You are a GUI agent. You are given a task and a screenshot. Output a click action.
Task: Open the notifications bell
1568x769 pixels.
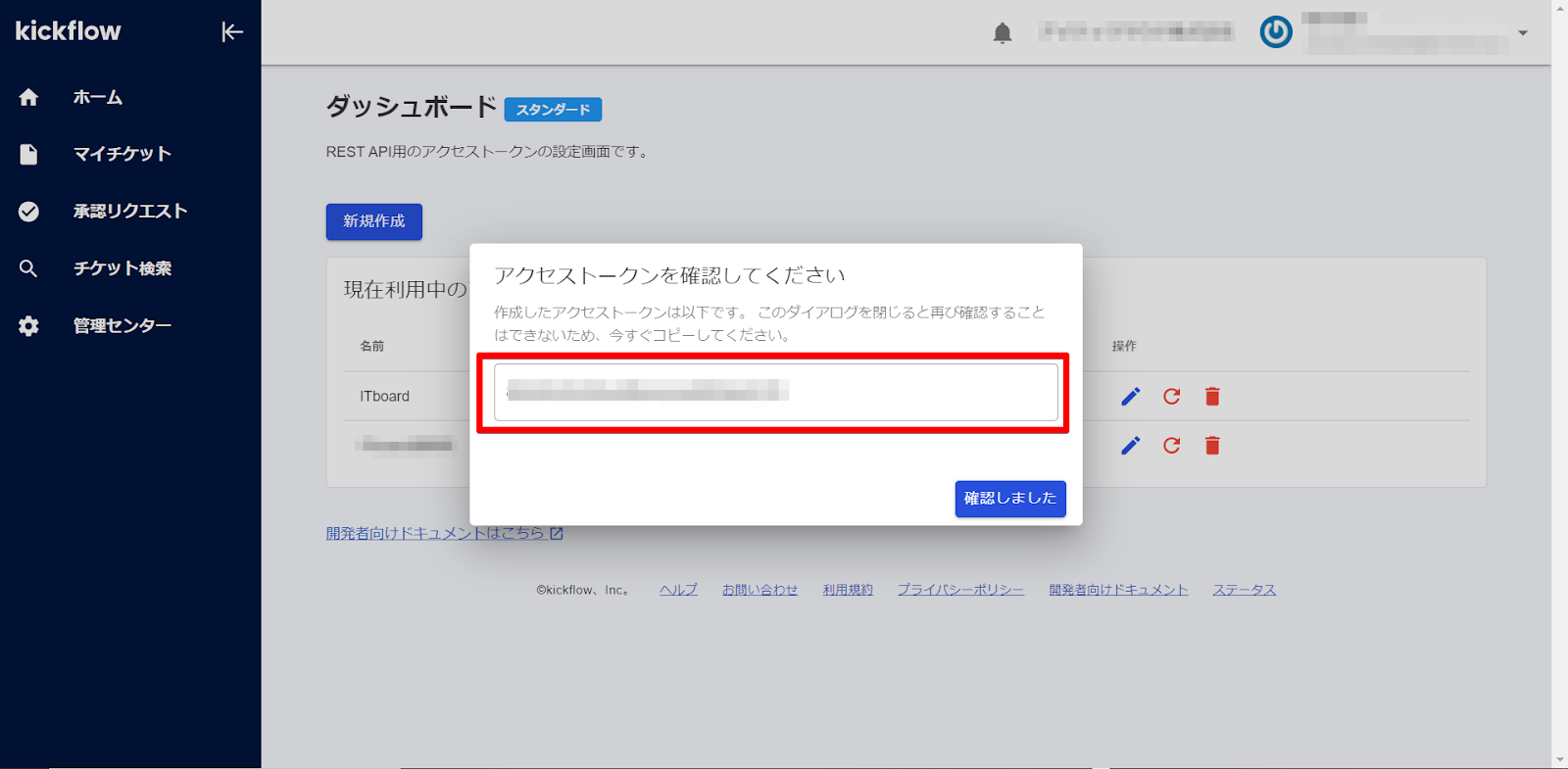click(1002, 33)
